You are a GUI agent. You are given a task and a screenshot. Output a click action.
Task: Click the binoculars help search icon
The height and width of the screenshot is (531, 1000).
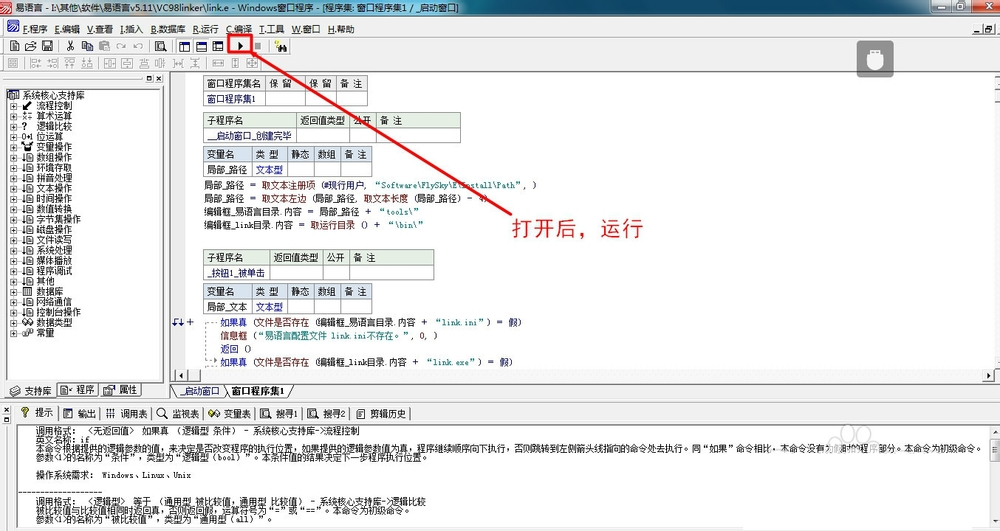281,46
